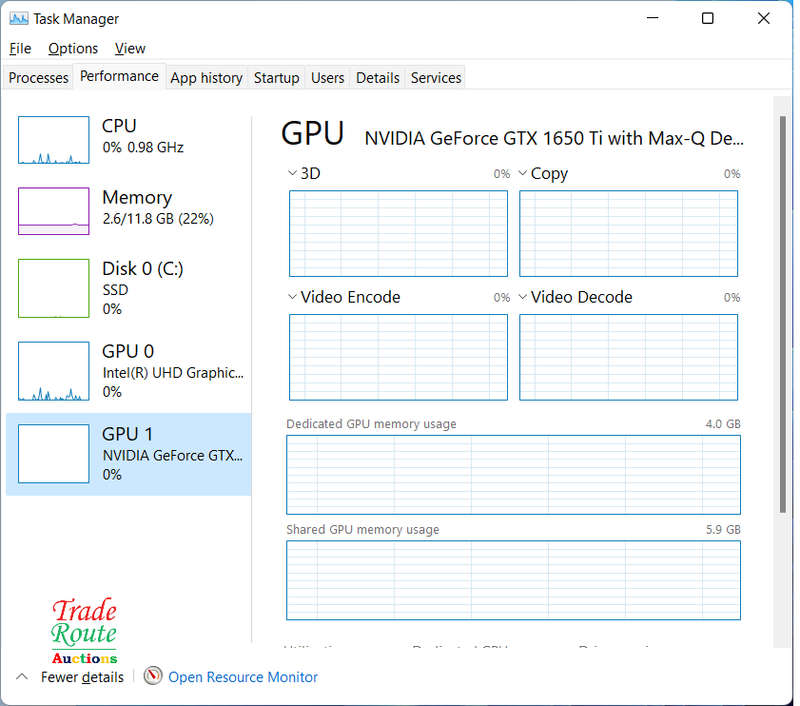
Task: Collapse view with the Fewer details arrow icon
Action: click(x=22, y=677)
